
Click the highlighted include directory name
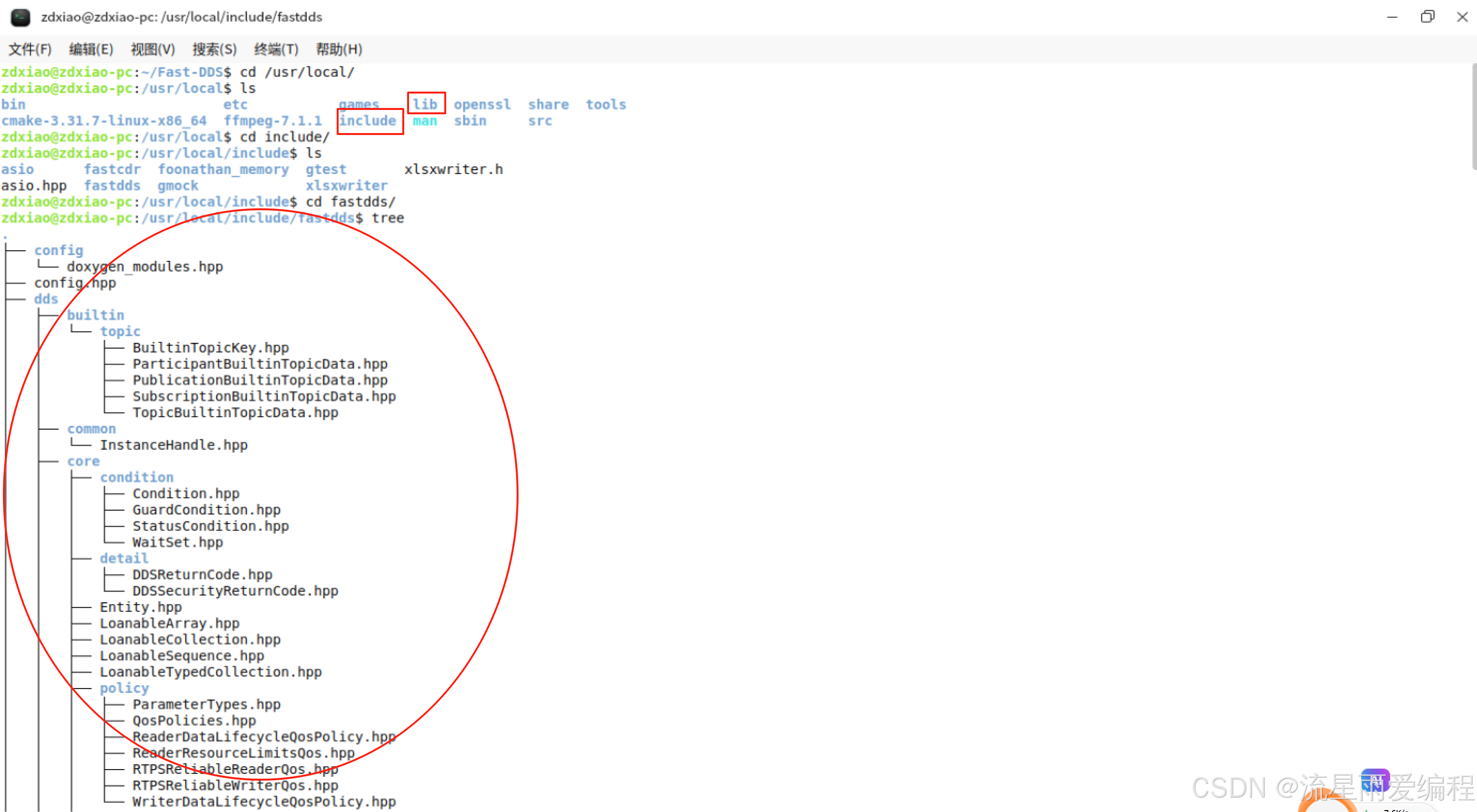(368, 121)
